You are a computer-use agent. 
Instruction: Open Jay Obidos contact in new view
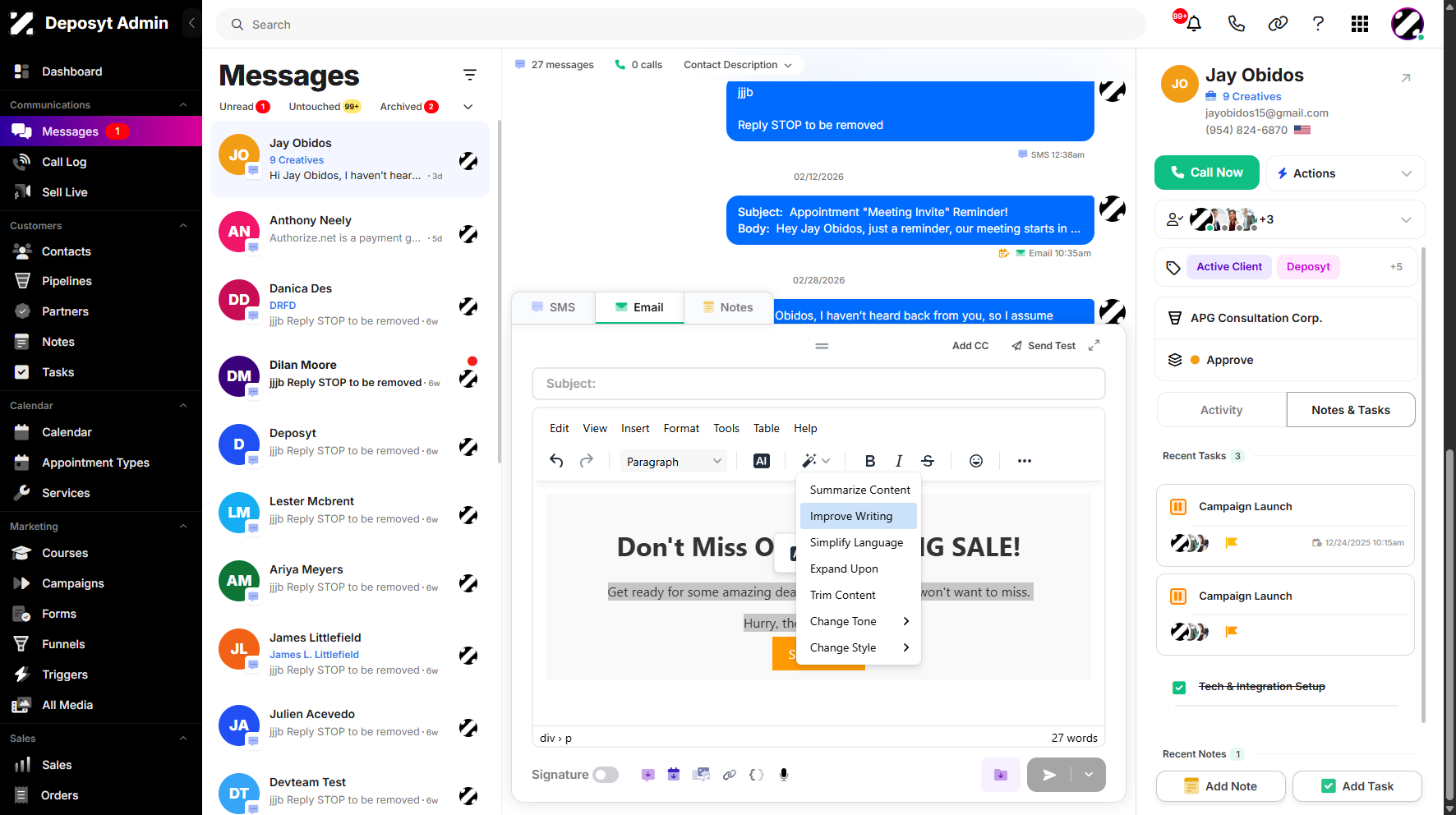tap(1406, 78)
